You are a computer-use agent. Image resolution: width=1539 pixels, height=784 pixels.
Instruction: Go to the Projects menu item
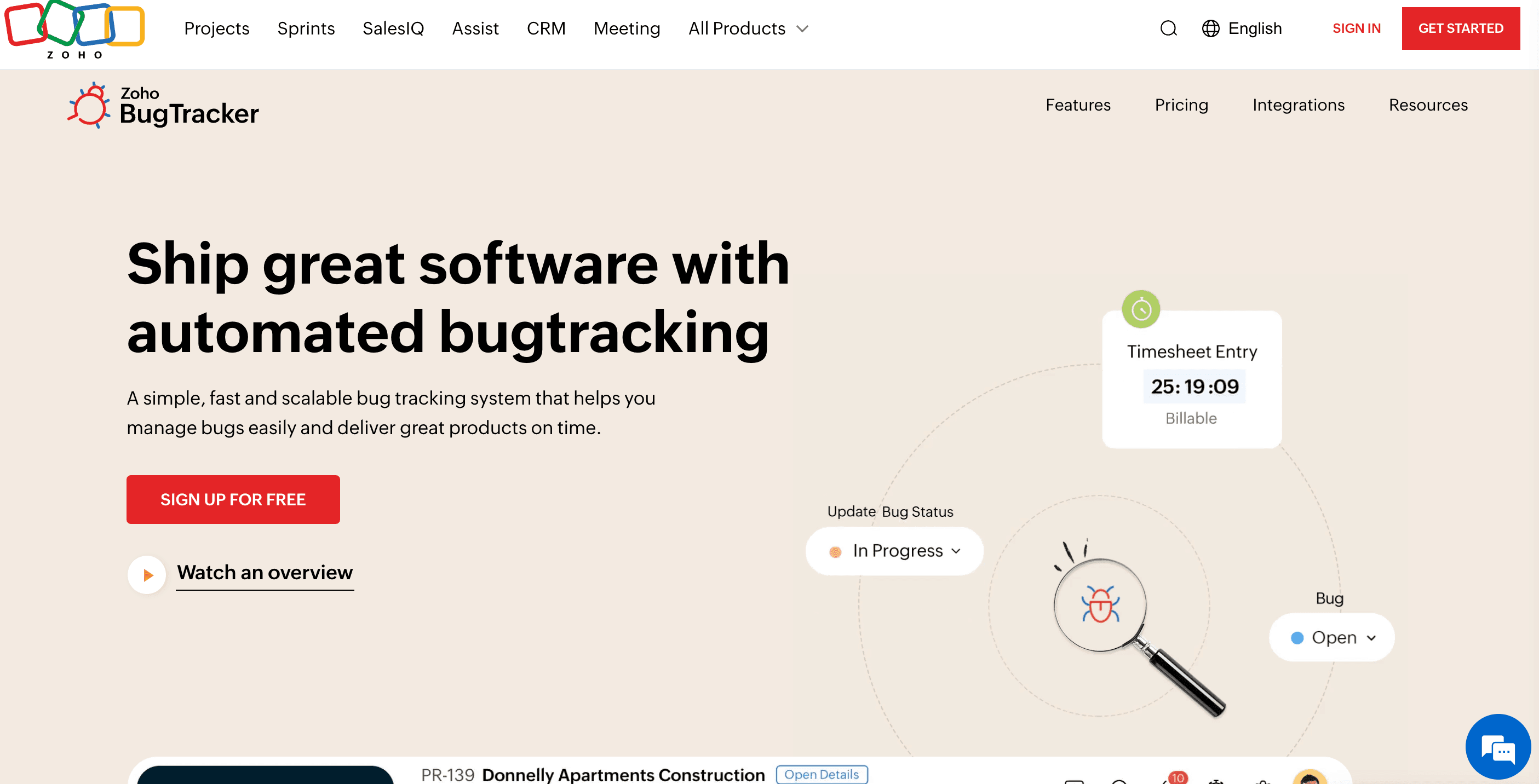(216, 28)
